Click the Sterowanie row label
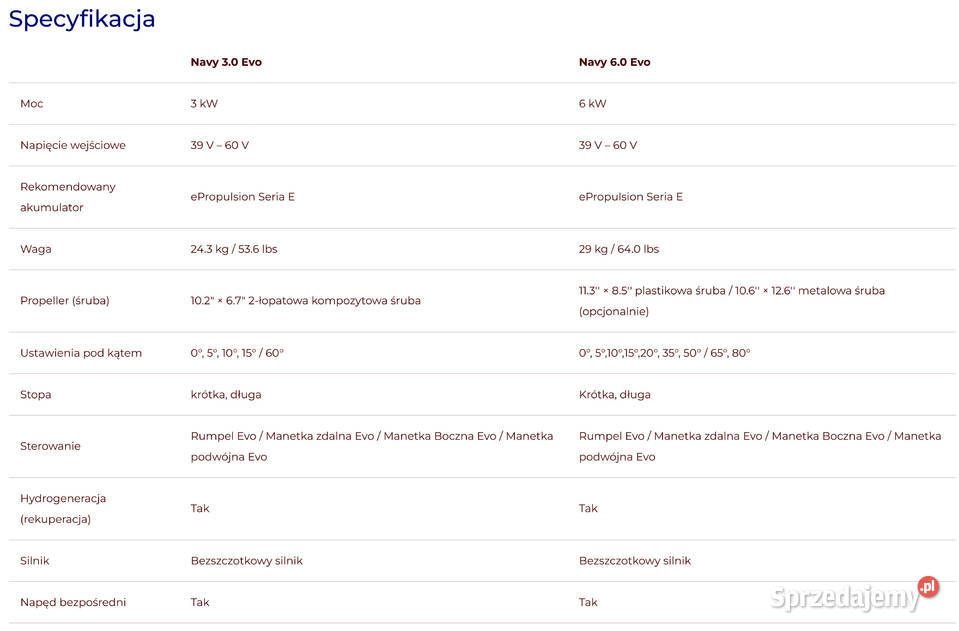Screen dimensions: 959x631 coord(50,446)
